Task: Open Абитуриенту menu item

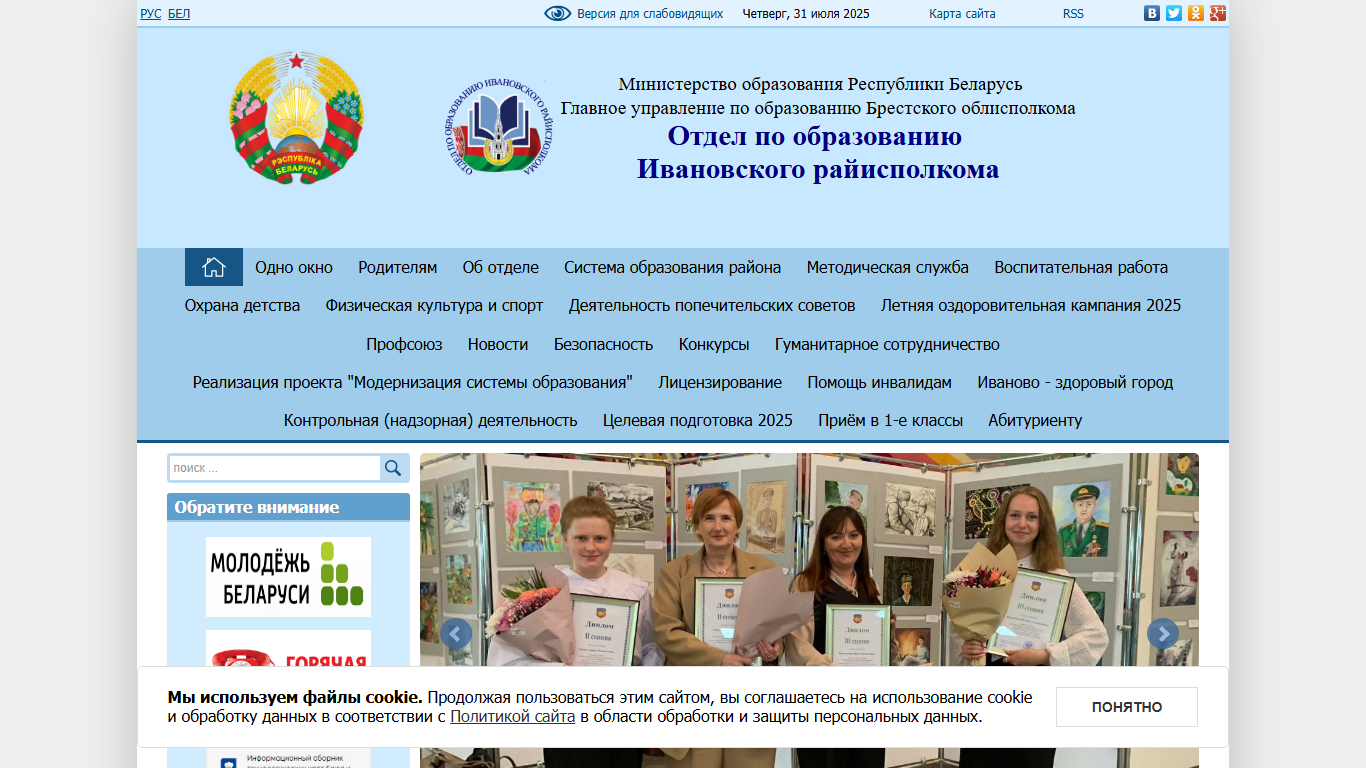Action: (1035, 420)
